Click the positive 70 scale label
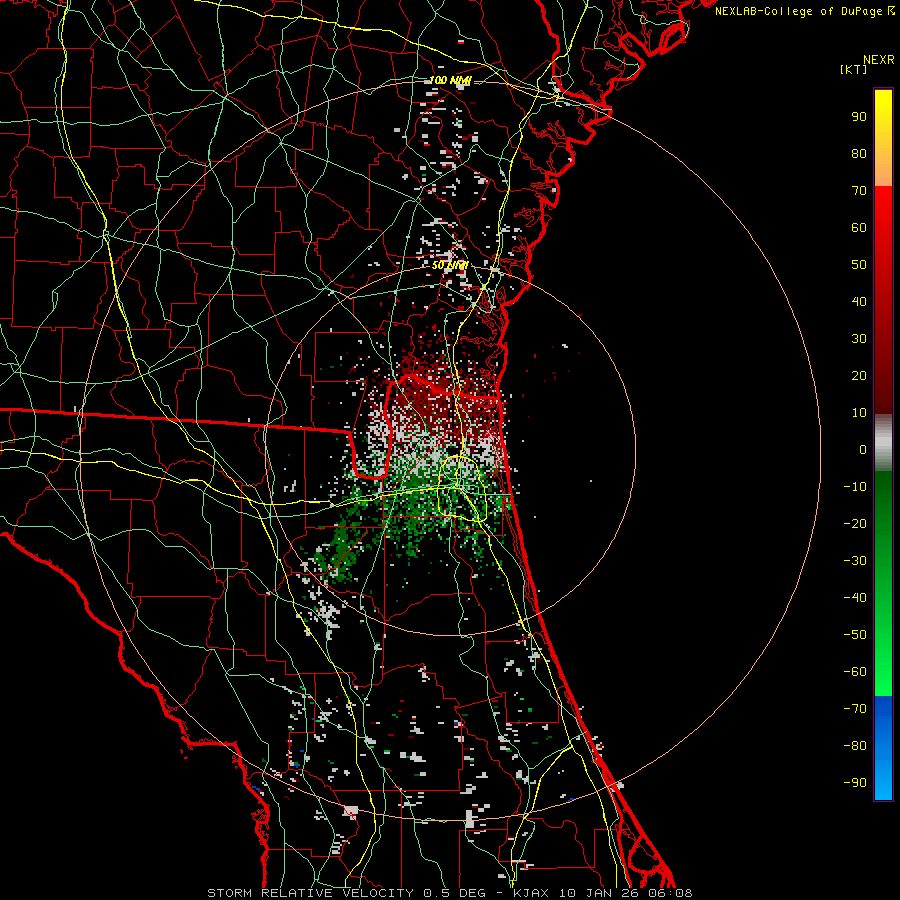Screen dimensions: 900x900 (859, 191)
